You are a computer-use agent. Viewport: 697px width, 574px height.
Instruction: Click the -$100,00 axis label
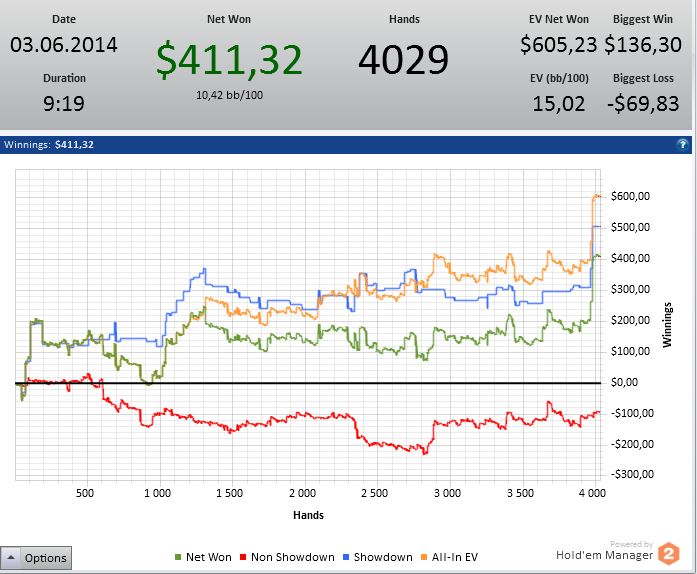632,413
